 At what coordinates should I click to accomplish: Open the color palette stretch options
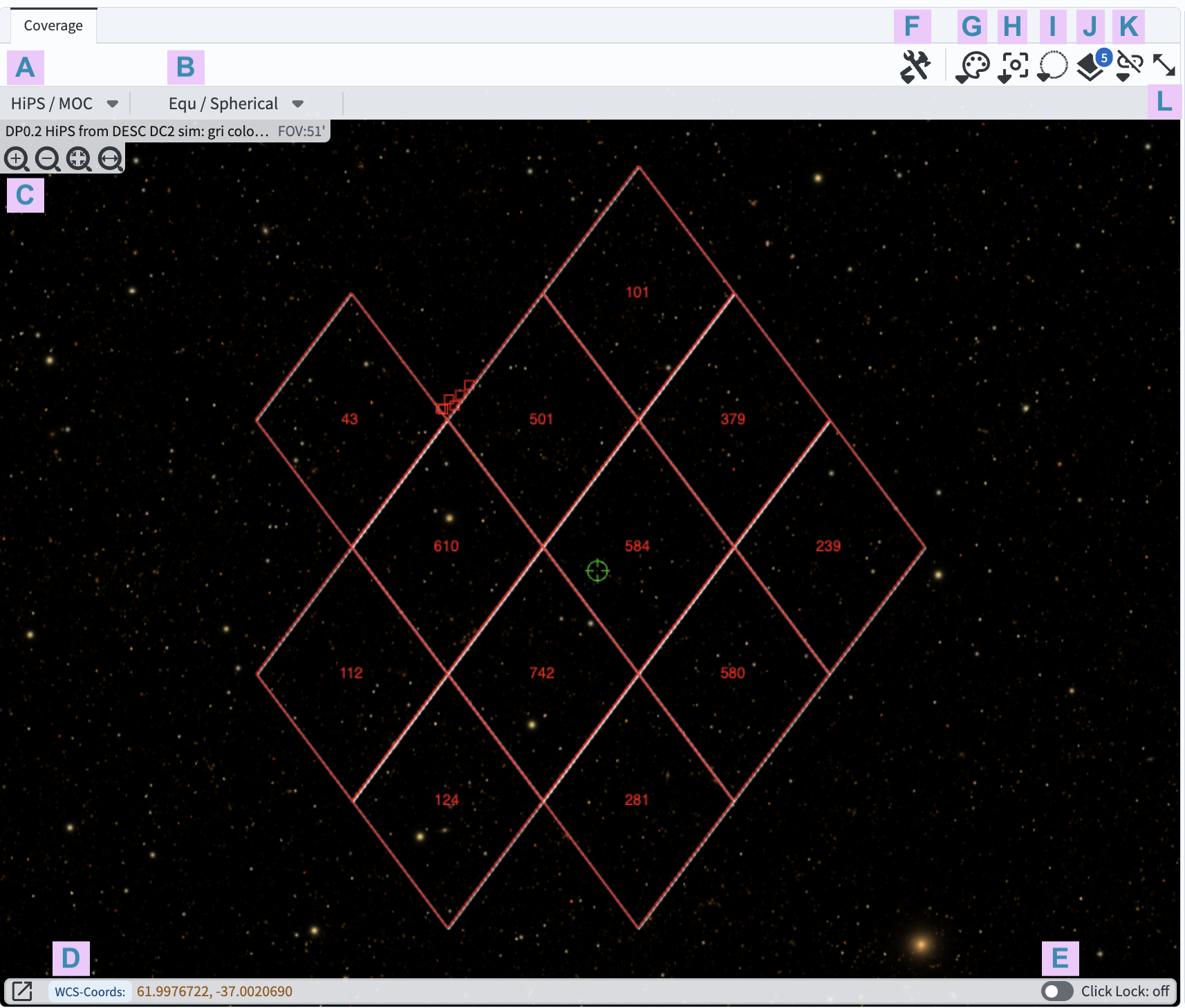973,67
